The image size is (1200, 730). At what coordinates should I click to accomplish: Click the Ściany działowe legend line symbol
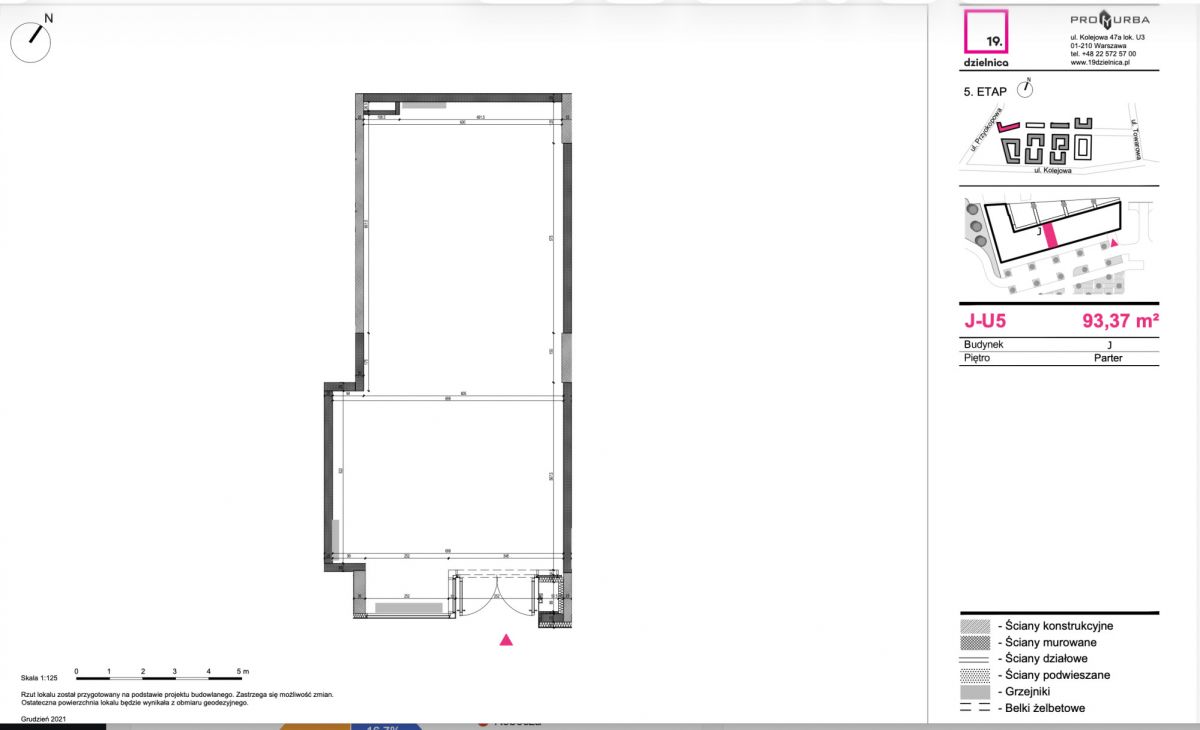pos(975,659)
